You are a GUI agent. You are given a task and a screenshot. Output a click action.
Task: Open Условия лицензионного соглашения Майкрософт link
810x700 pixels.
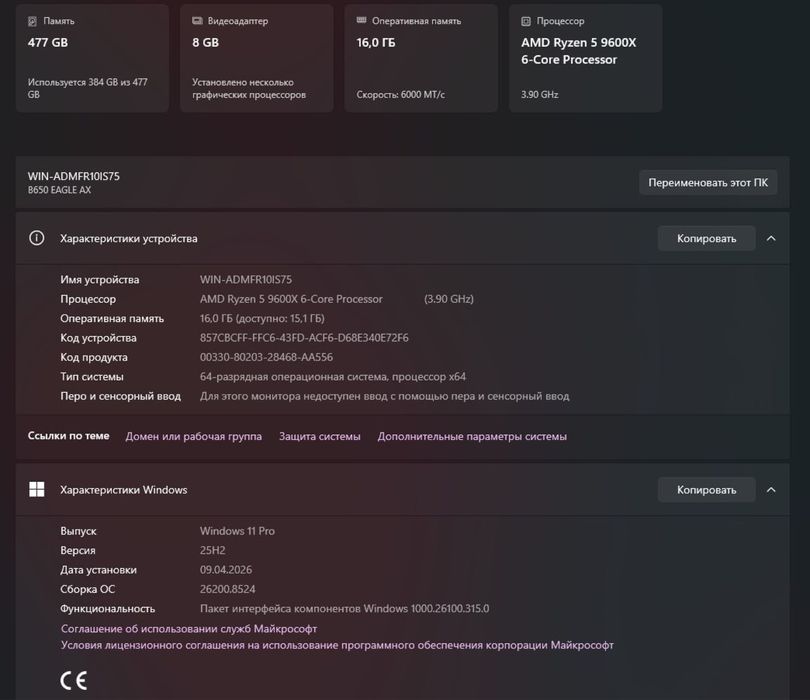(x=337, y=645)
